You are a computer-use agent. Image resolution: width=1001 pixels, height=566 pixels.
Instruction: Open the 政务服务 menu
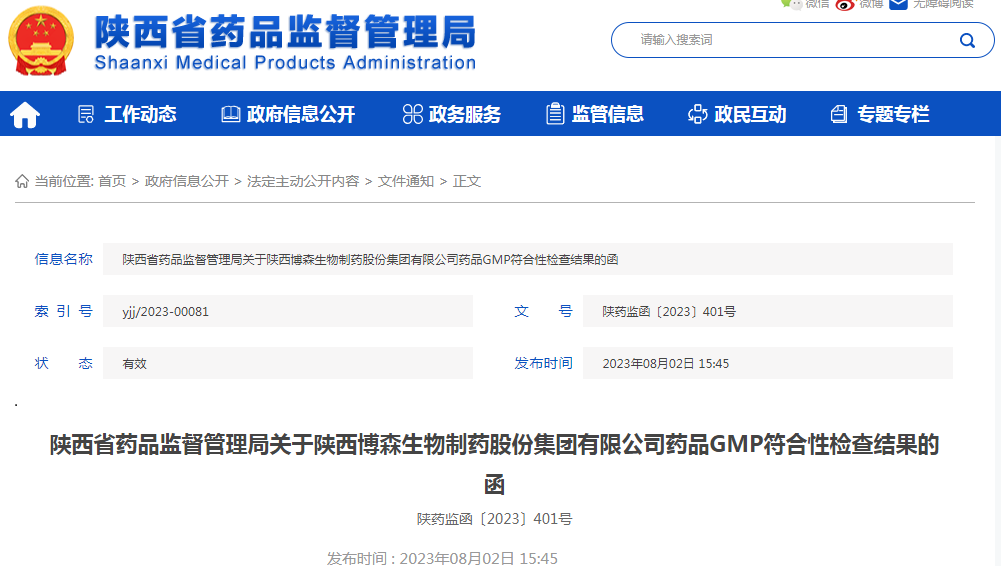pyautogui.click(x=465, y=114)
